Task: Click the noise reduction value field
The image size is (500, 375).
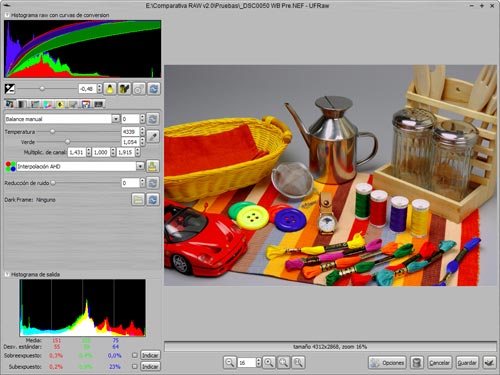Action: coord(131,183)
